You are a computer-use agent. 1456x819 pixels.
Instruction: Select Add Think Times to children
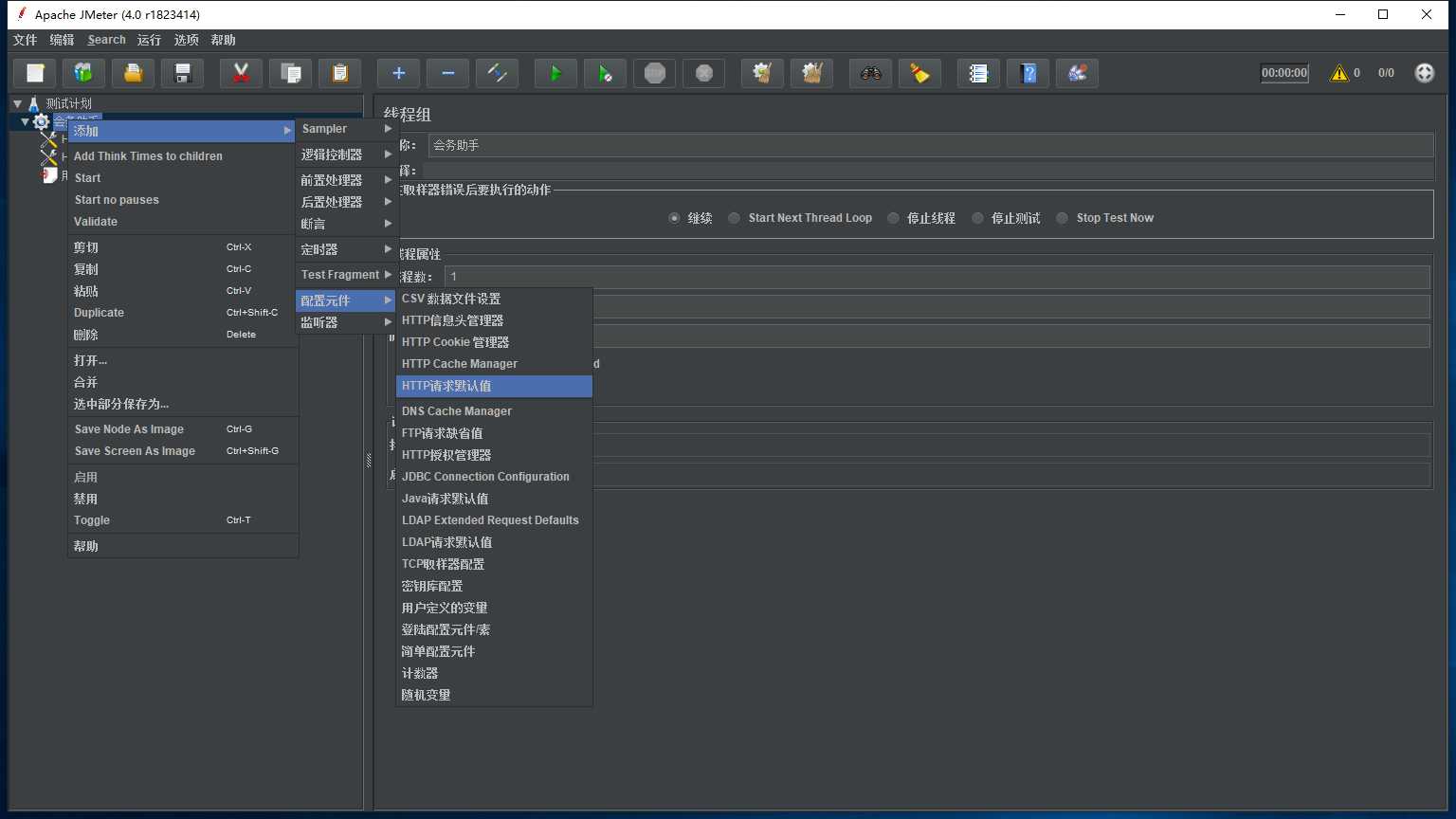182,156
